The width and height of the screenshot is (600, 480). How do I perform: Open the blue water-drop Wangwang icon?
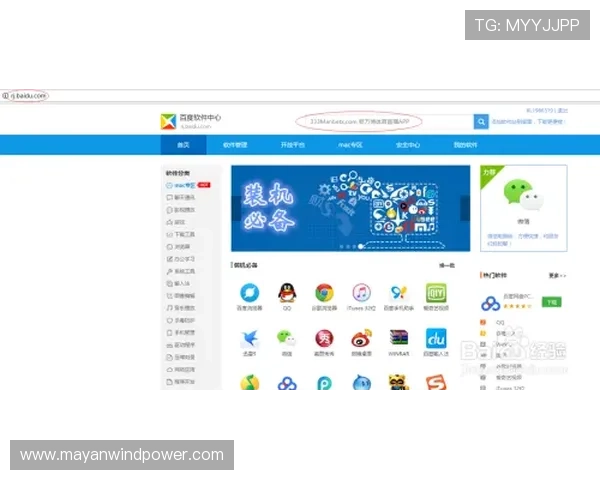coord(361,383)
